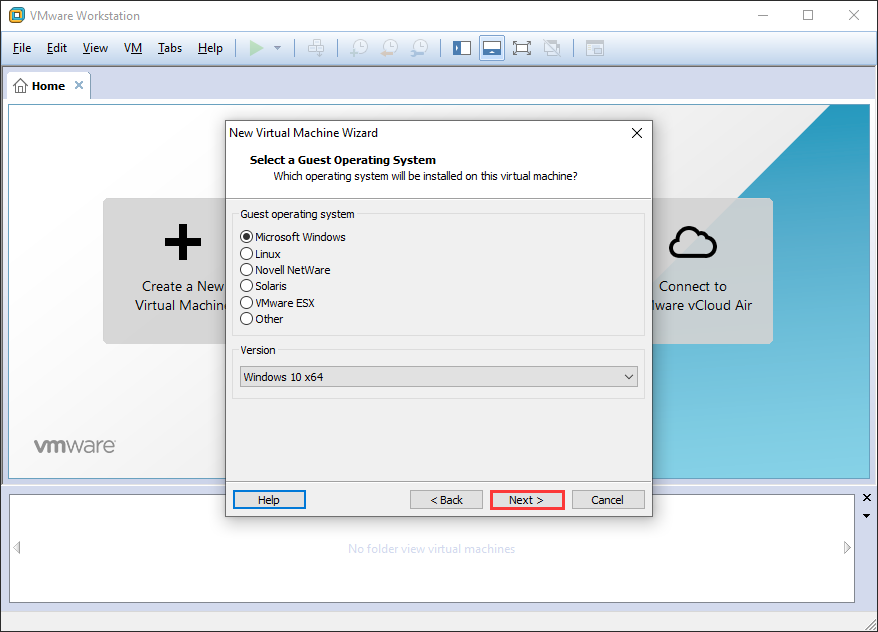Select the Novell NetWare radio button
Screen dimensions: 878x632
click(246, 270)
